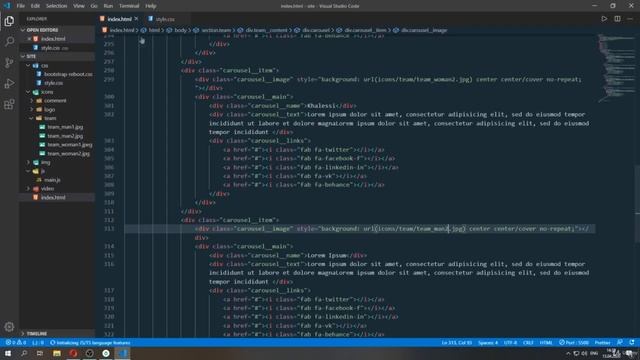Open the Edit menu
640x360 pixels.
(35, 6)
